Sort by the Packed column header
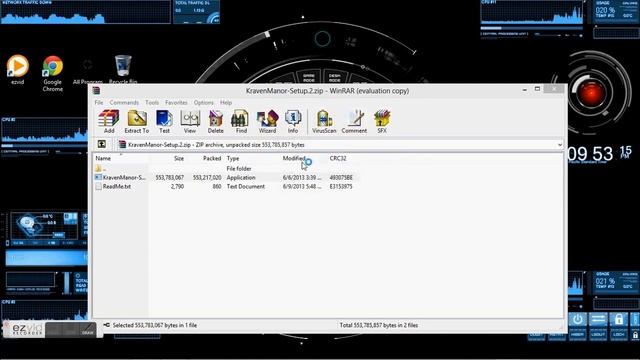Viewport: 640px width, 360px height. (x=212, y=158)
